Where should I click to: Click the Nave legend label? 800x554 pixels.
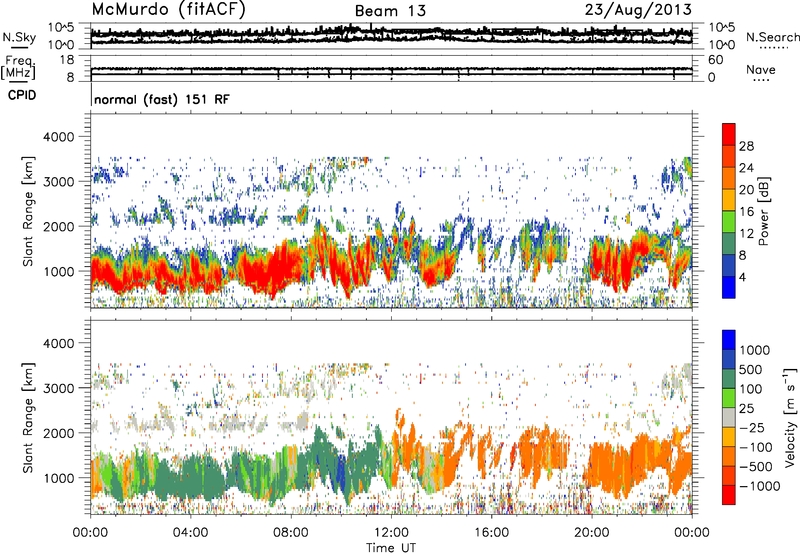pyautogui.click(x=761, y=69)
